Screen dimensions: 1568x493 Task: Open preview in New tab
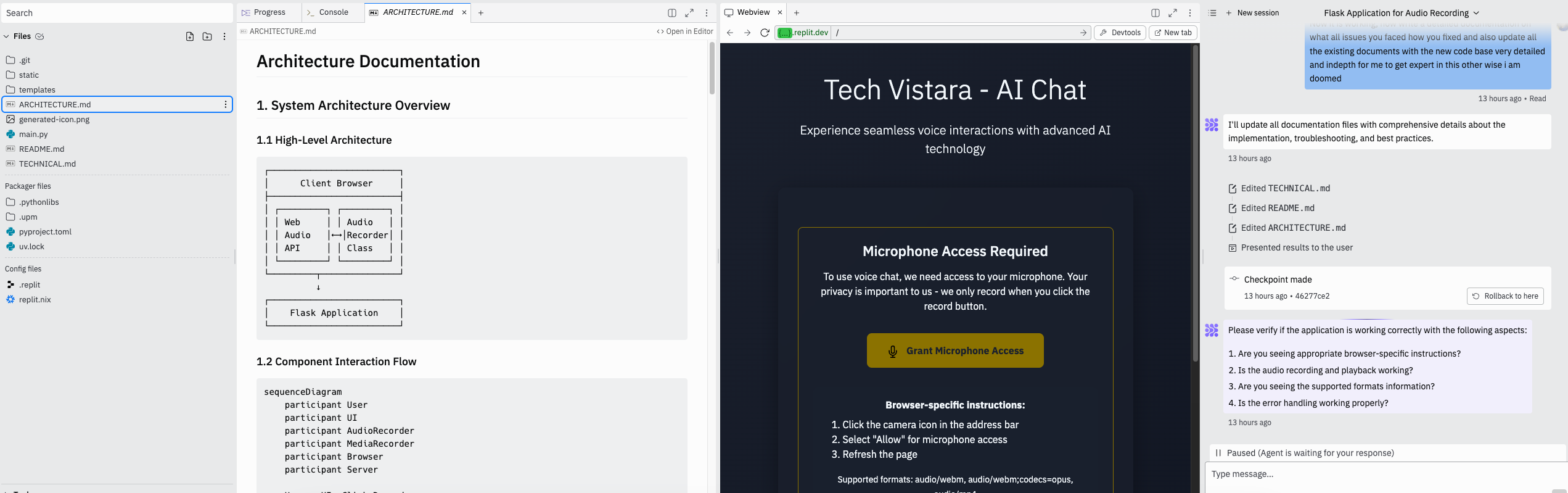coord(1173,33)
